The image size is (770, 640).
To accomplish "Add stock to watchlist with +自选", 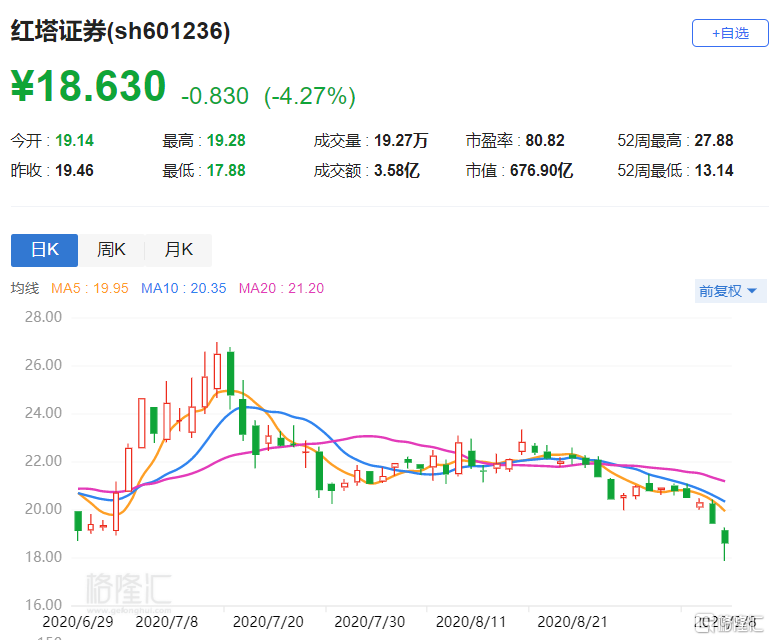I will pos(730,33).
